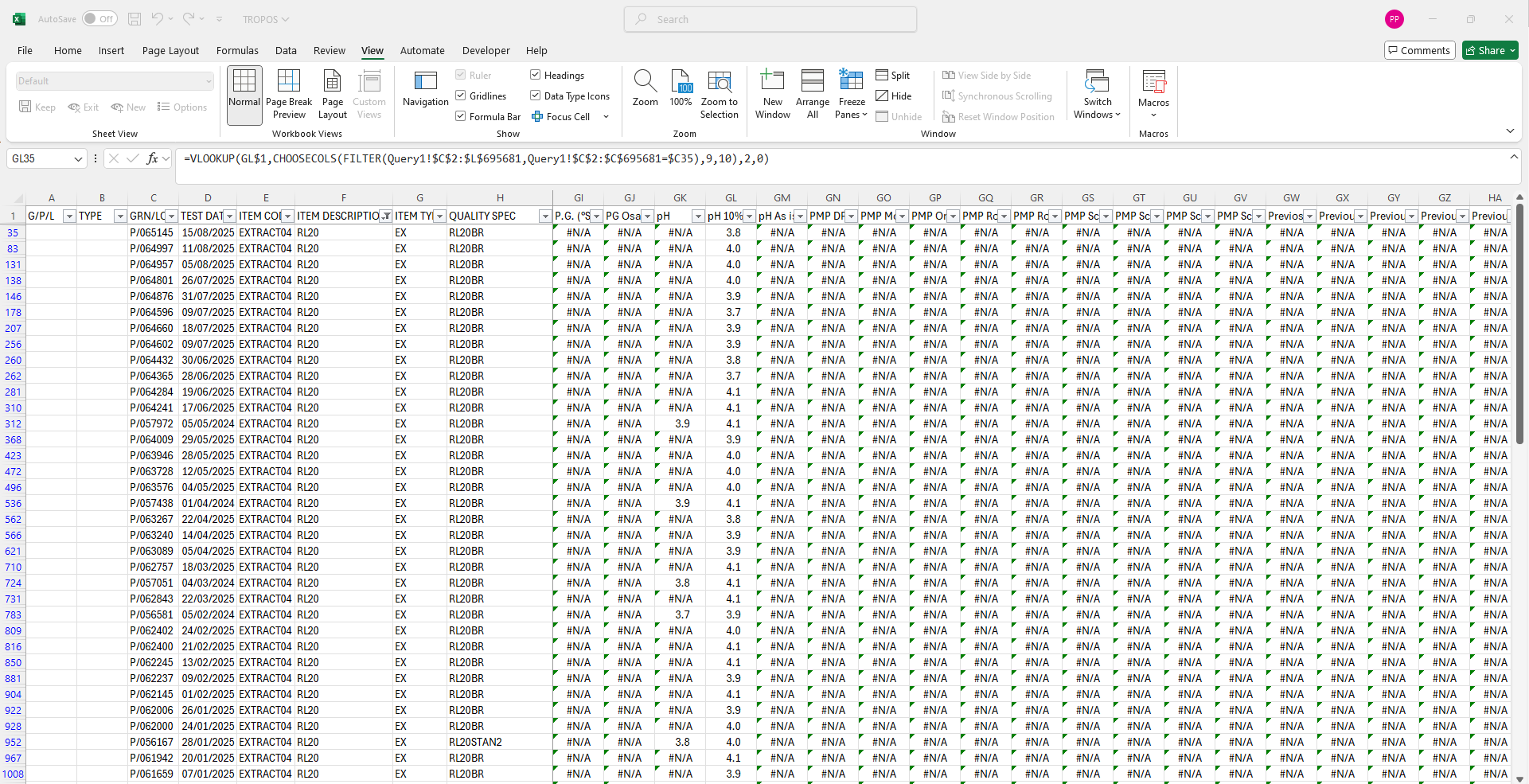Open the Automate tab
1529x784 pixels.
coord(422,50)
